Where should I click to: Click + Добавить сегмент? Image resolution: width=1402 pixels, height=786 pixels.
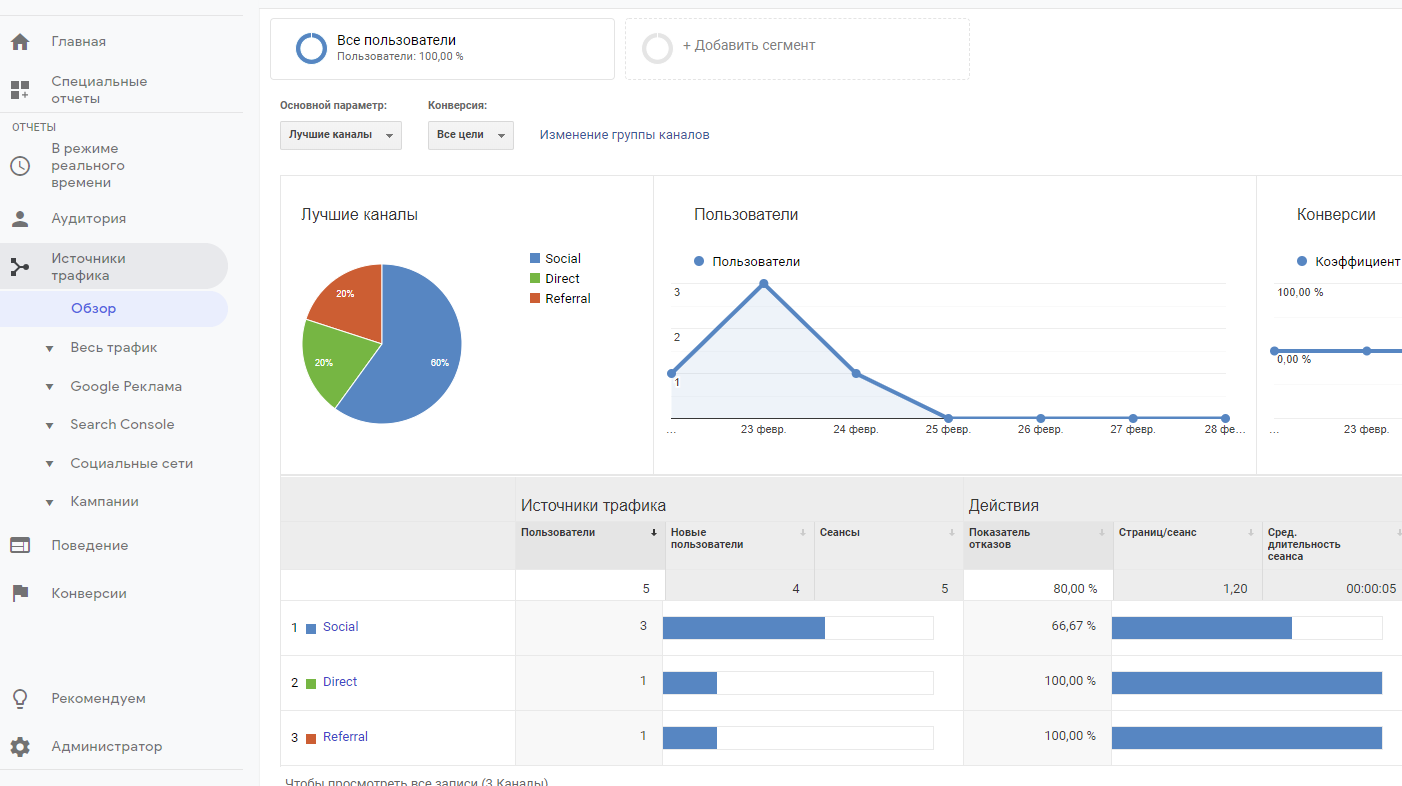749,46
